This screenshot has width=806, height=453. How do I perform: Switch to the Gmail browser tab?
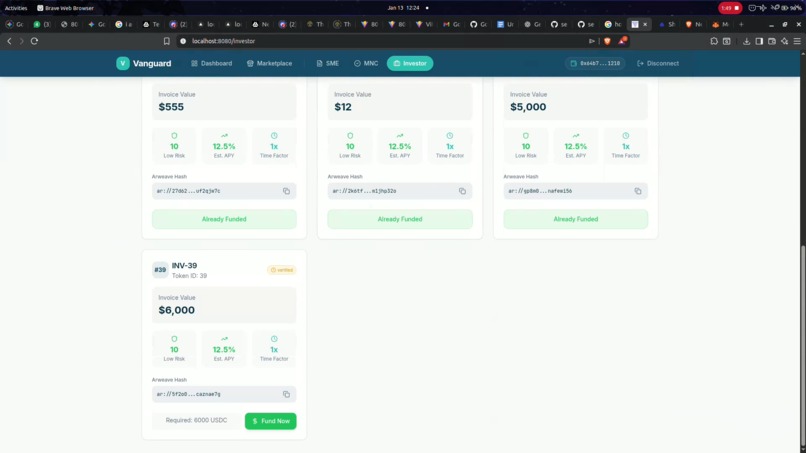[450, 24]
